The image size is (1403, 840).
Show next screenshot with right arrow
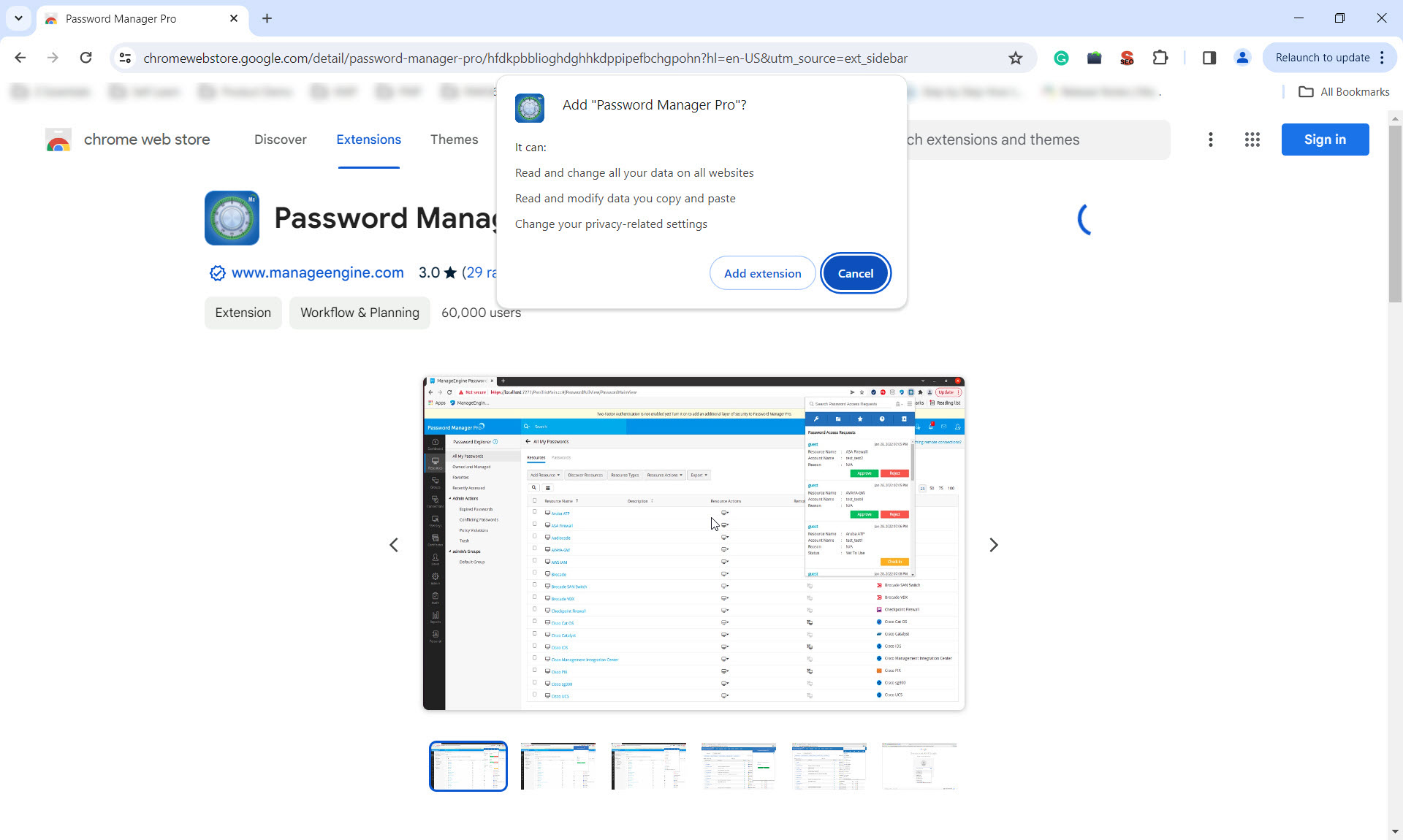point(993,545)
